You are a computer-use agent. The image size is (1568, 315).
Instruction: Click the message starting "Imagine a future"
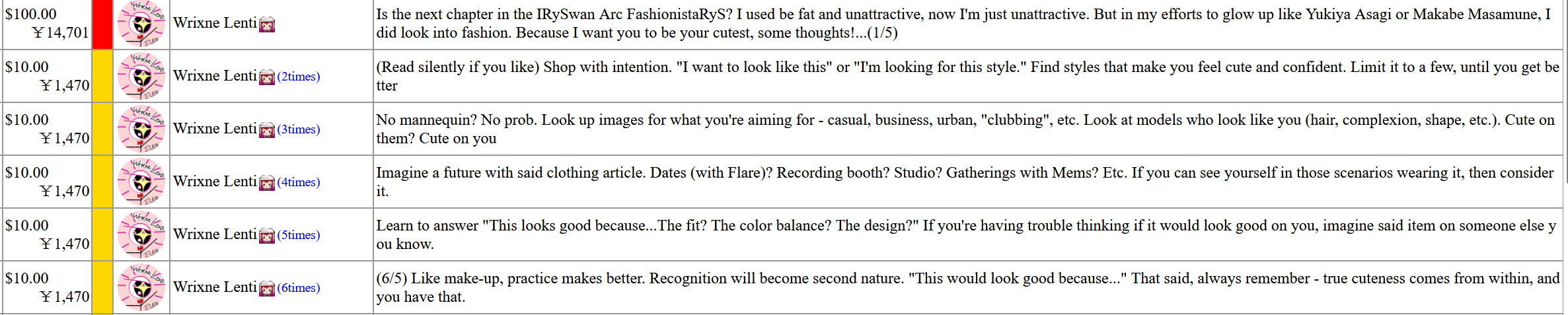pyautogui.click(x=965, y=182)
